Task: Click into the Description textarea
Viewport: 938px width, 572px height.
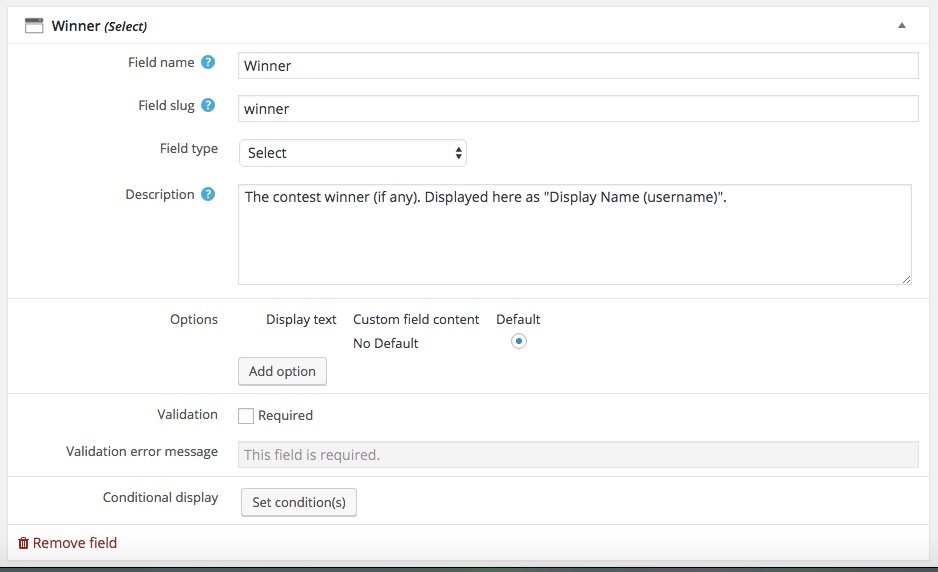Action: coord(575,235)
